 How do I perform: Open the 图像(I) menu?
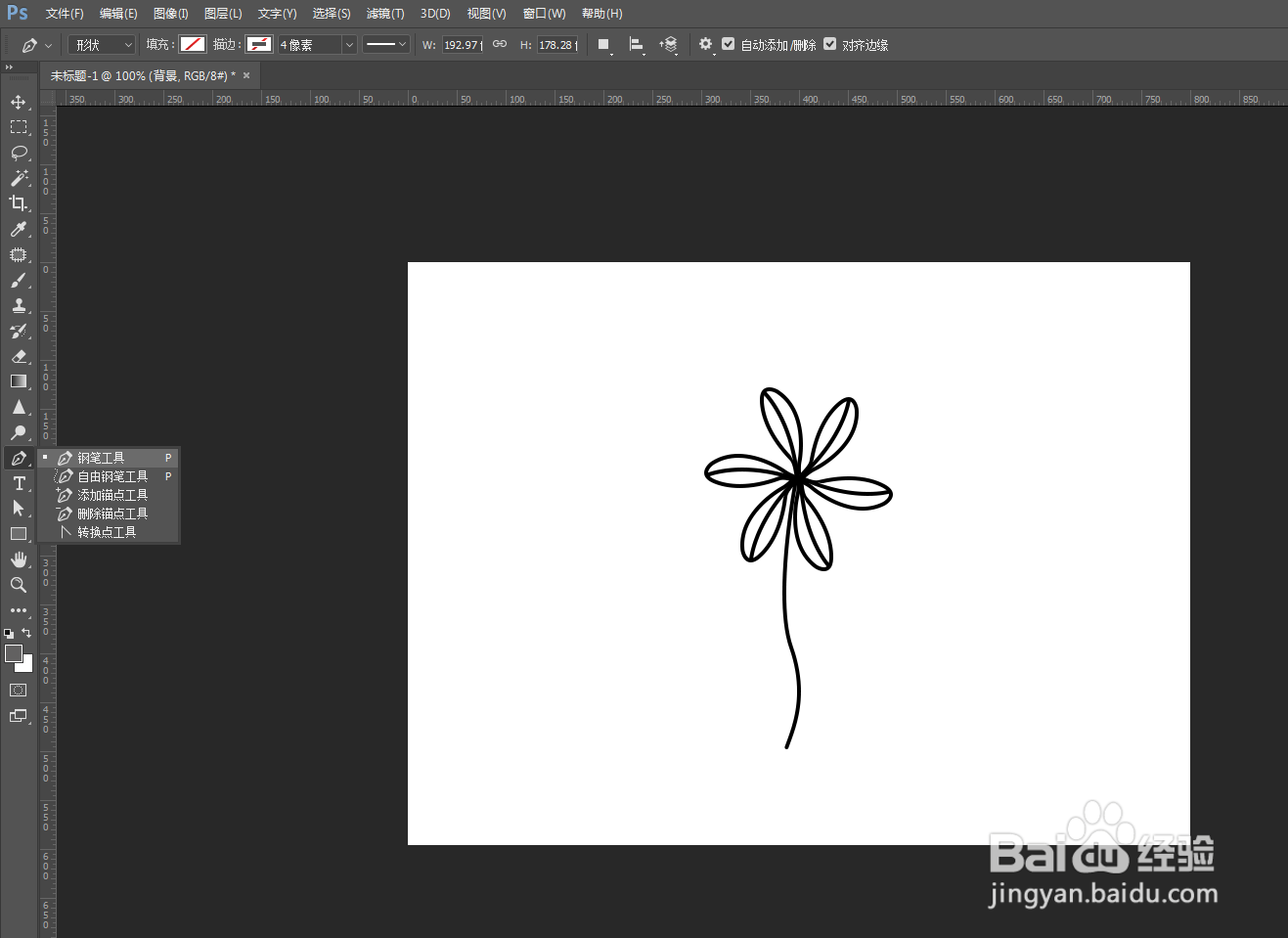[x=171, y=14]
